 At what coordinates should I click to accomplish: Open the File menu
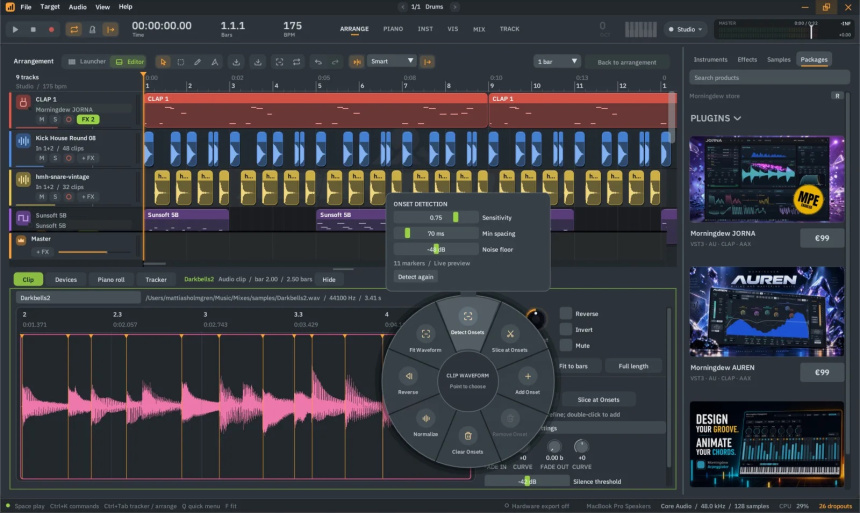coord(26,7)
